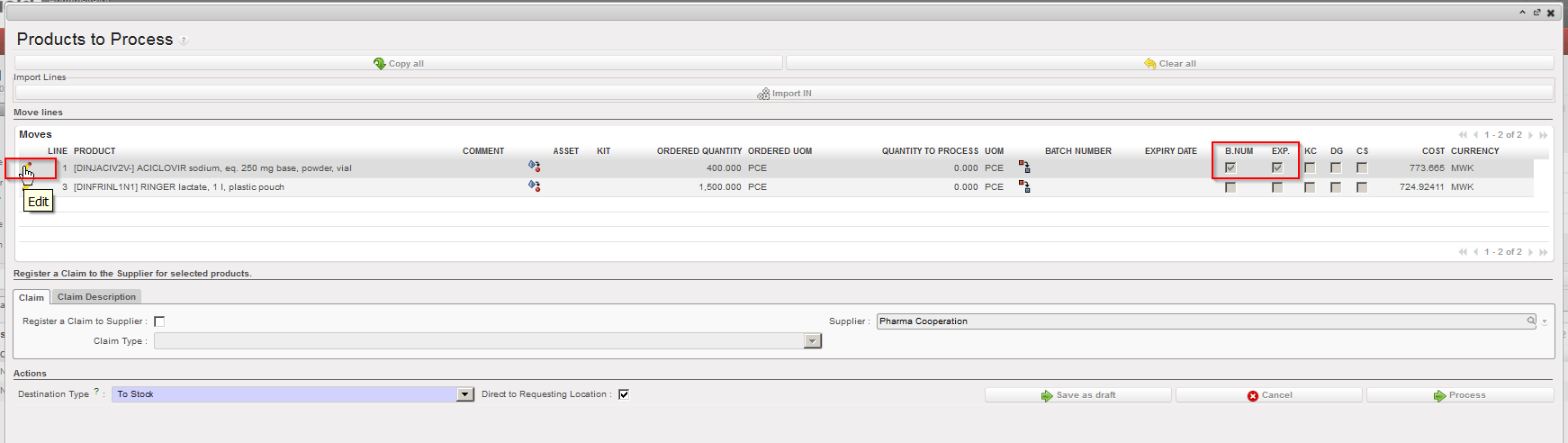Open the dropdown arrow right of Supplier field
The height and width of the screenshot is (443, 1568).
[1545, 321]
